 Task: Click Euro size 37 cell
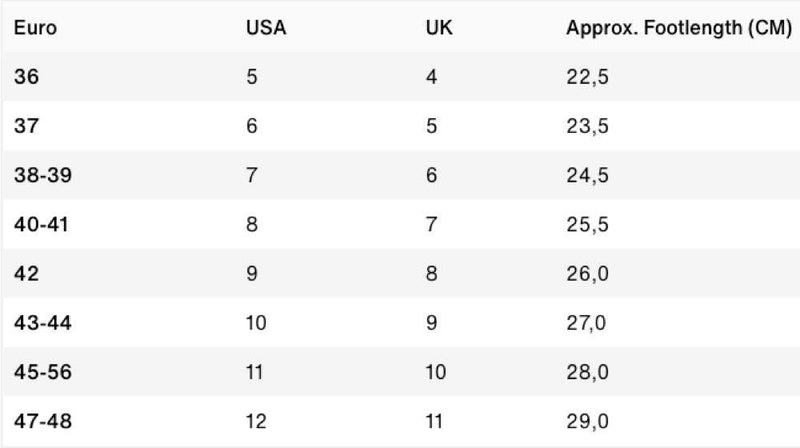click(27, 126)
